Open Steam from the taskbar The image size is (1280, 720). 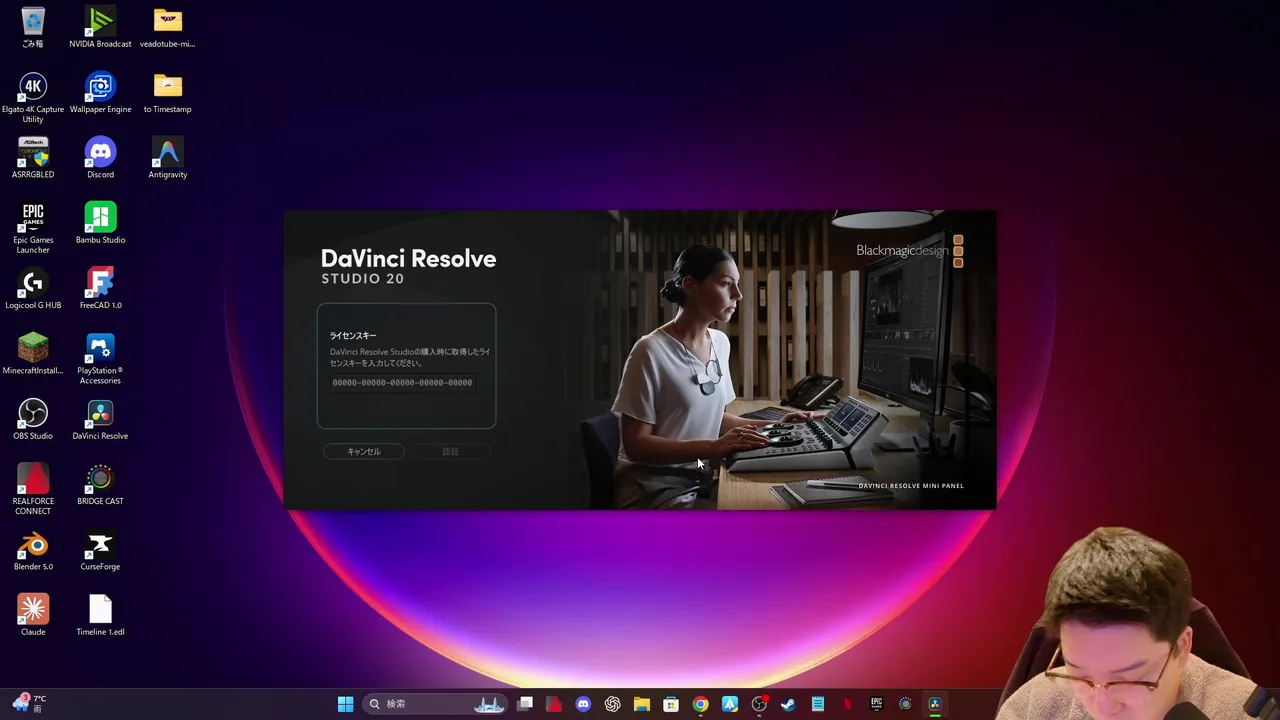tap(788, 704)
